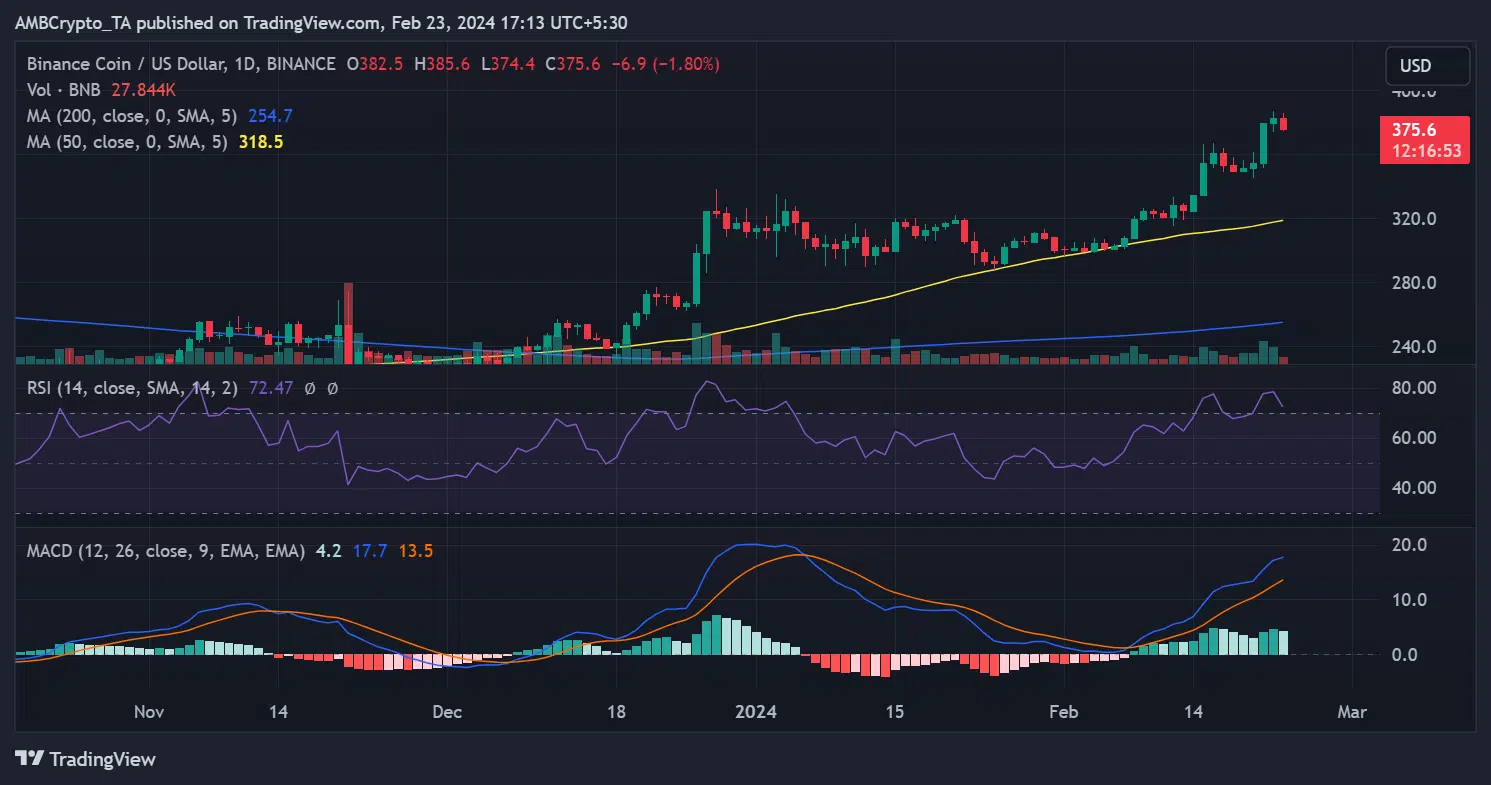Click the TradingView logo at bottom left
The width and height of the screenshot is (1491, 785).
coord(86,759)
